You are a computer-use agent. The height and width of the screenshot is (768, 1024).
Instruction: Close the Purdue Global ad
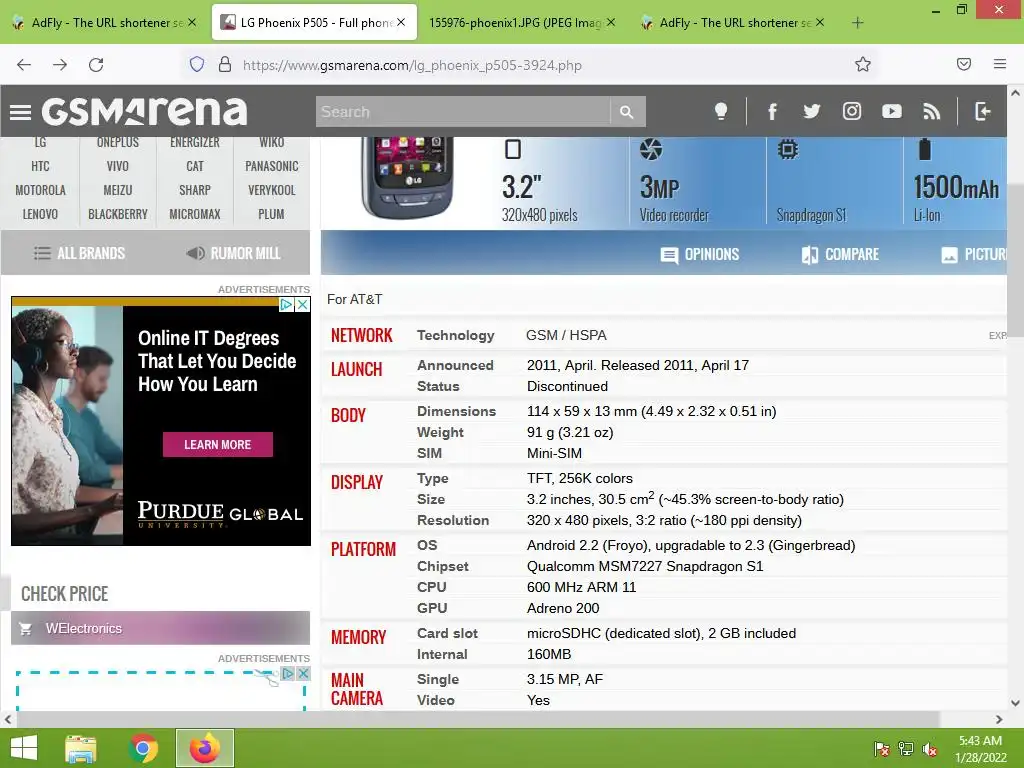point(302,304)
